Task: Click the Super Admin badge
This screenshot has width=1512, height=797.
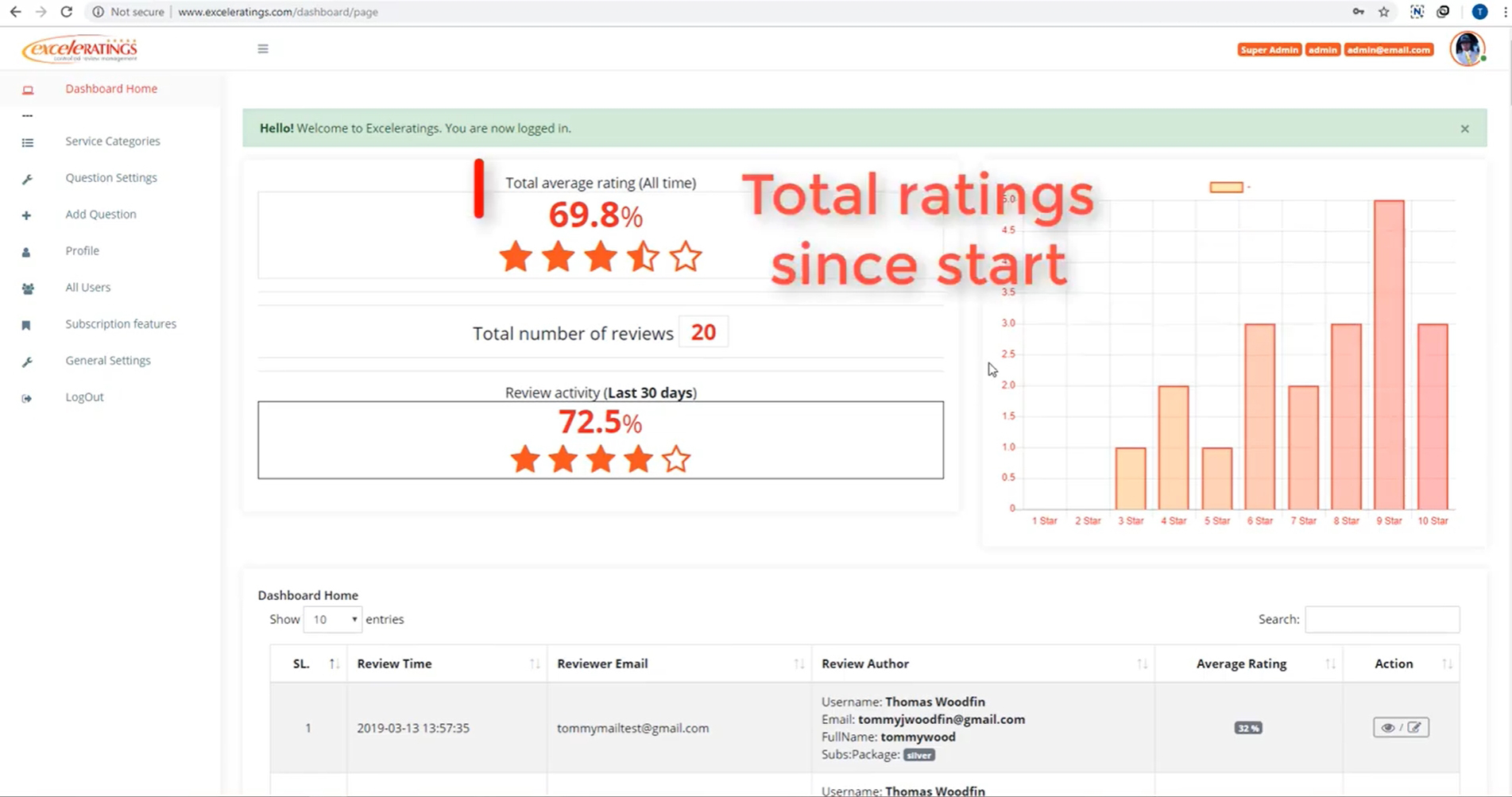Action: click(x=1269, y=49)
